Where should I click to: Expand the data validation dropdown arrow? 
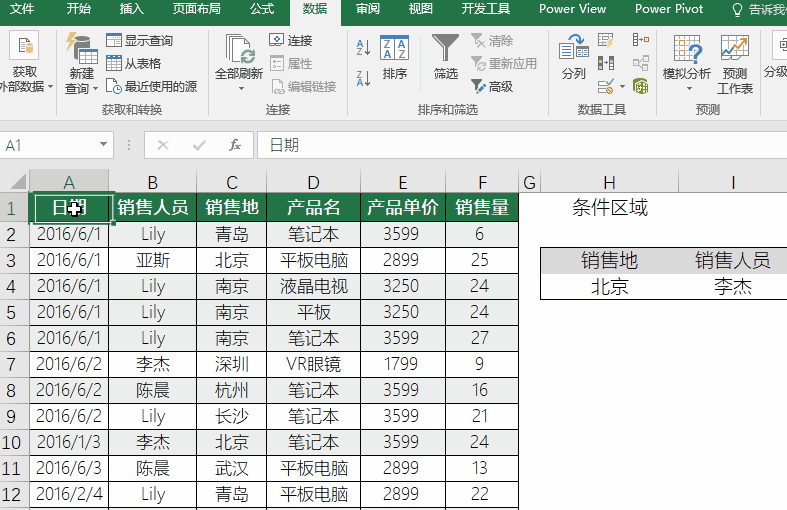(622, 86)
